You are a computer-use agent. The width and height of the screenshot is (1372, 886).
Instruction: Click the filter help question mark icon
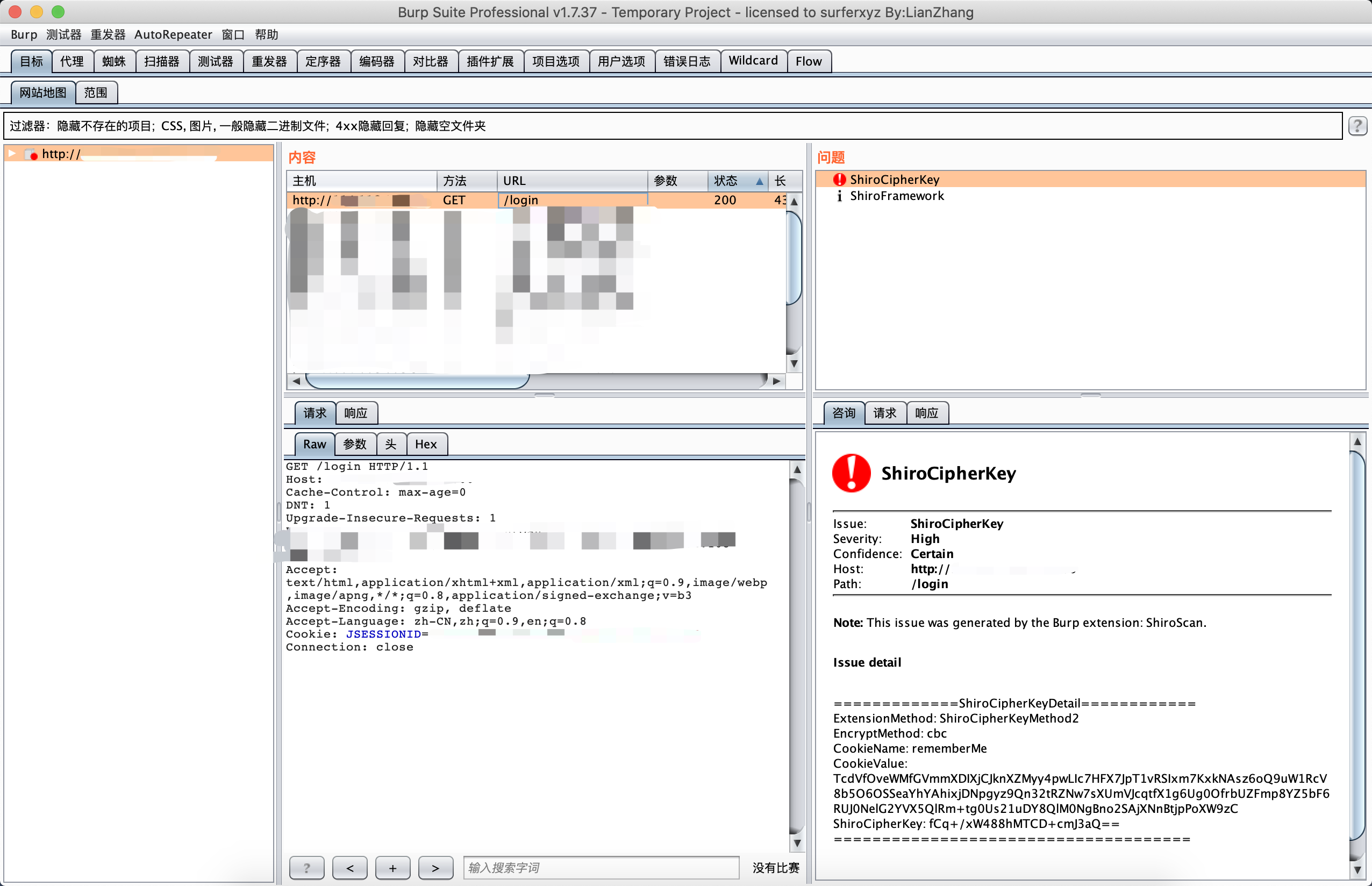click(x=1357, y=126)
